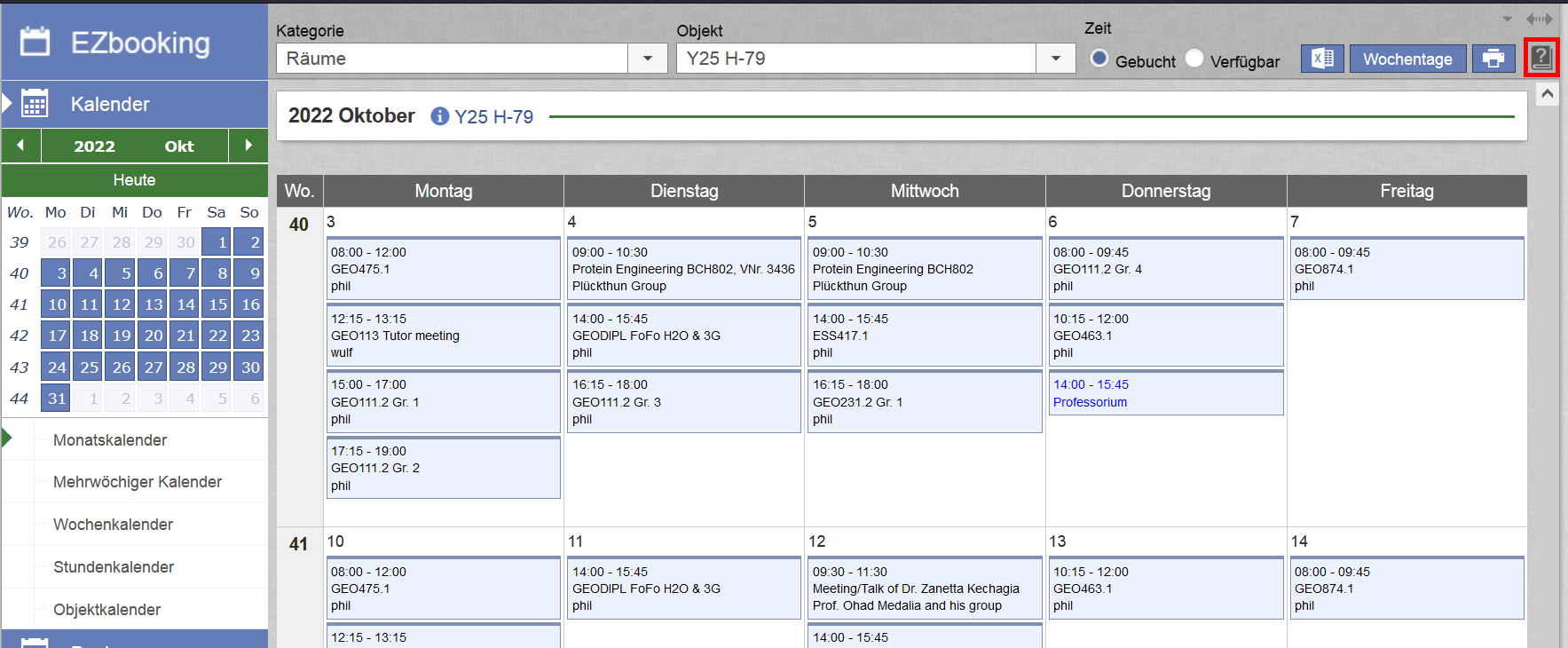The width and height of the screenshot is (1568, 648).
Task: Select October 25 in the mini calendar
Action: coord(90,367)
